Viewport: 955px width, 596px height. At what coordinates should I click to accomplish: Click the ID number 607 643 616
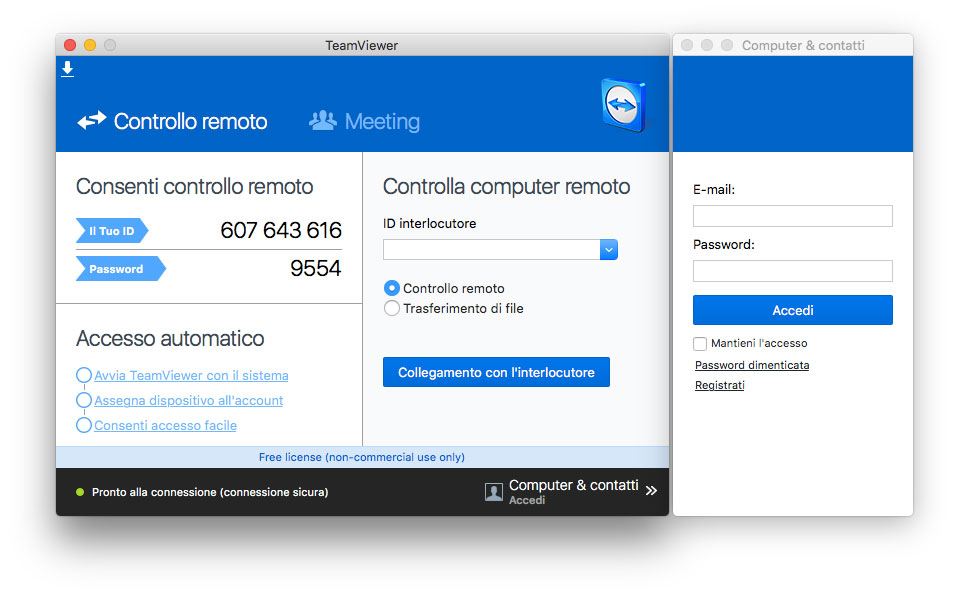point(281,230)
